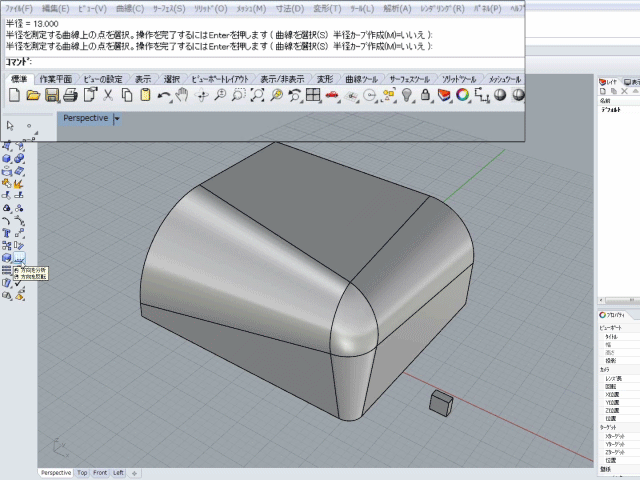Click the color wheel object properties icon
Screen dimensions: 640x480
[x=462, y=95]
